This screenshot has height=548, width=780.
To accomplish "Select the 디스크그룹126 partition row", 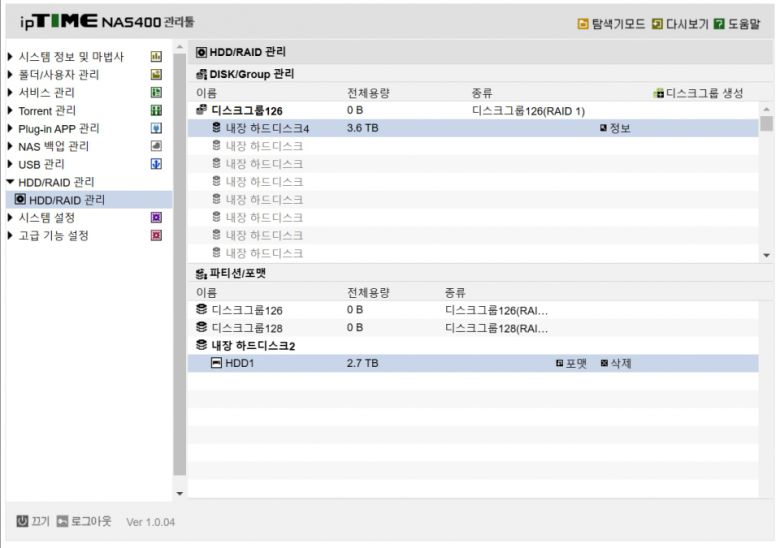I will pyautogui.click(x=473, y=310).
